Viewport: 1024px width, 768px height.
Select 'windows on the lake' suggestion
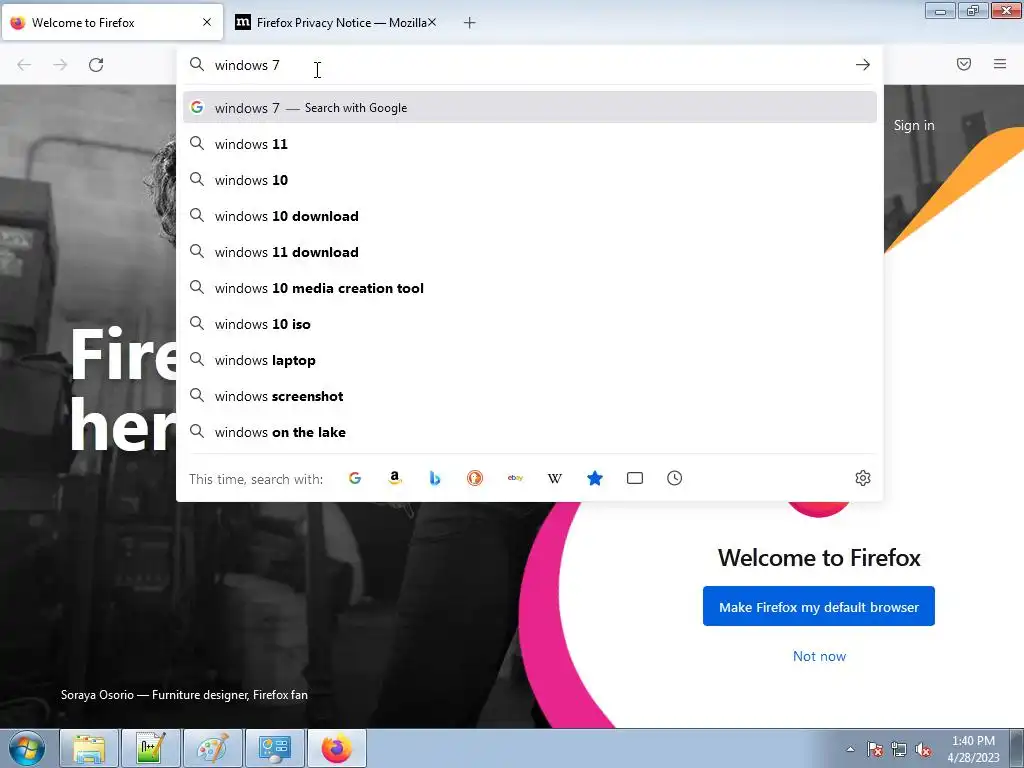click(x=530, y=432)
